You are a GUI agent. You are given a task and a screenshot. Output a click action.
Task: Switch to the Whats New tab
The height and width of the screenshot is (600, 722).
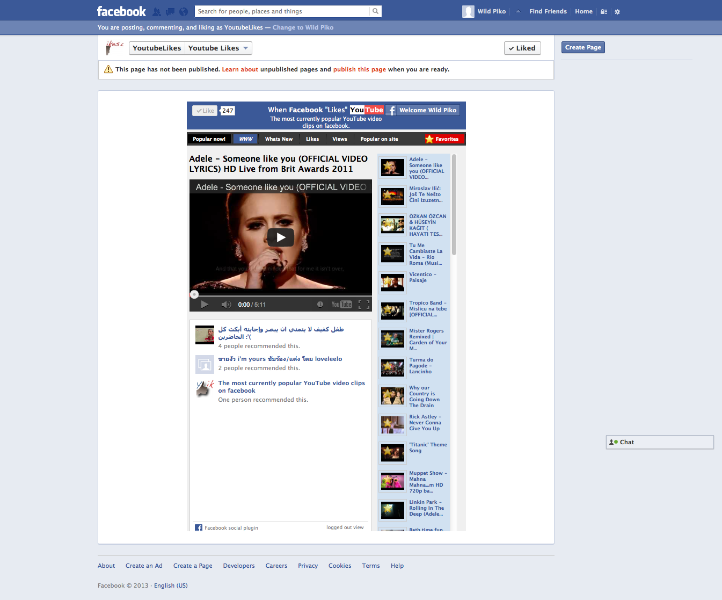coord(279,139)
